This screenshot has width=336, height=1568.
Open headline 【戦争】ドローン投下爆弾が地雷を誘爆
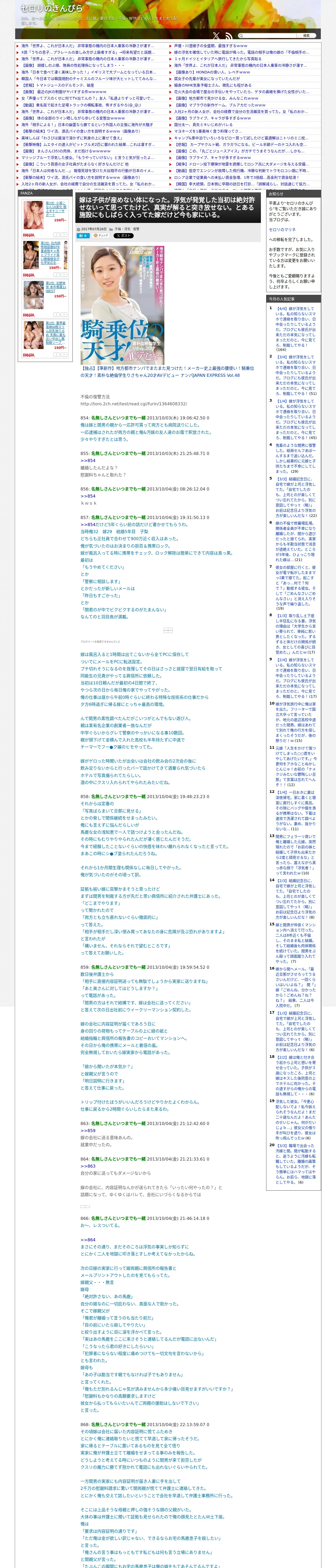[242, 164]
